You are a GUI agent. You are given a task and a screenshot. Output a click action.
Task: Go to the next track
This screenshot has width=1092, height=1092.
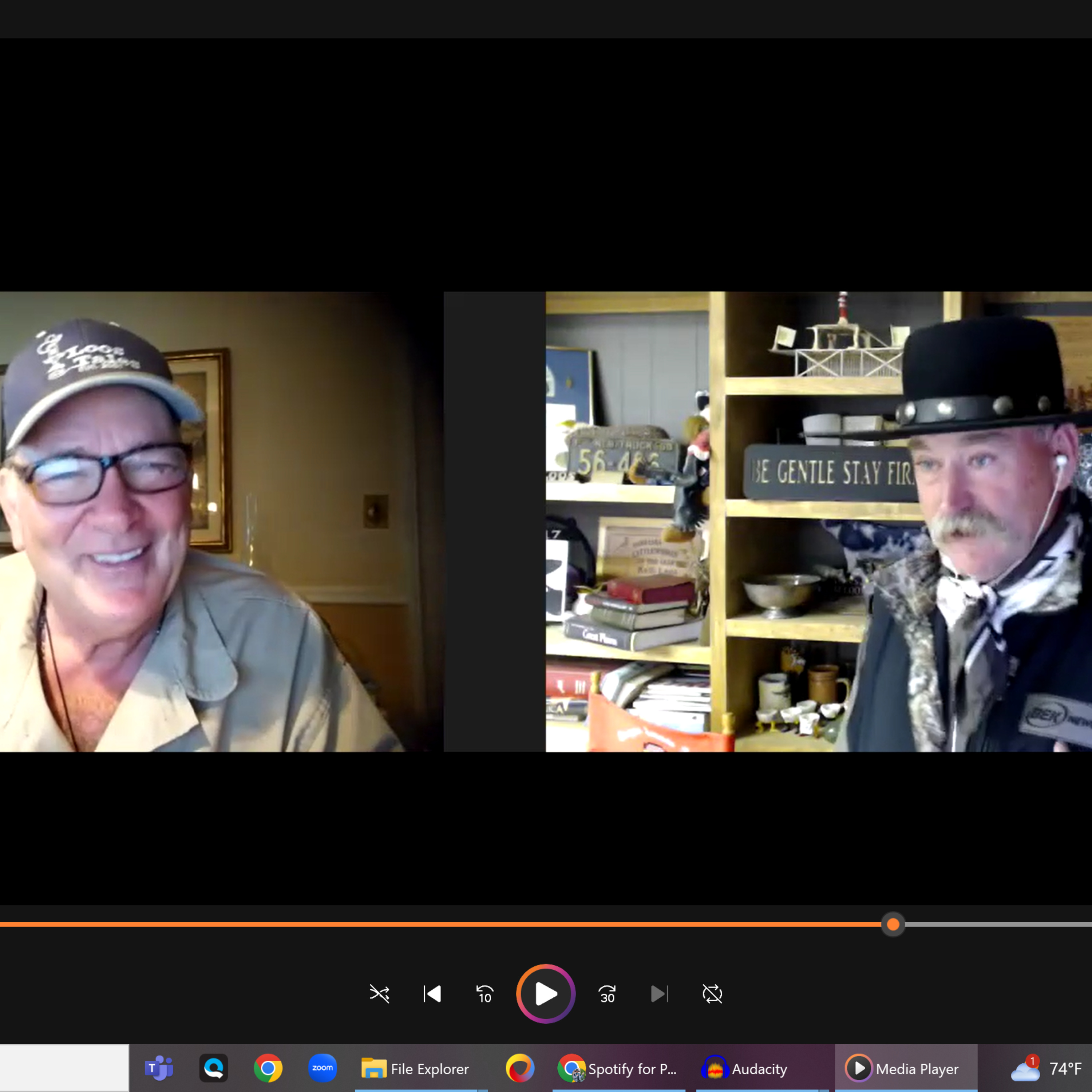pos(659,994)
